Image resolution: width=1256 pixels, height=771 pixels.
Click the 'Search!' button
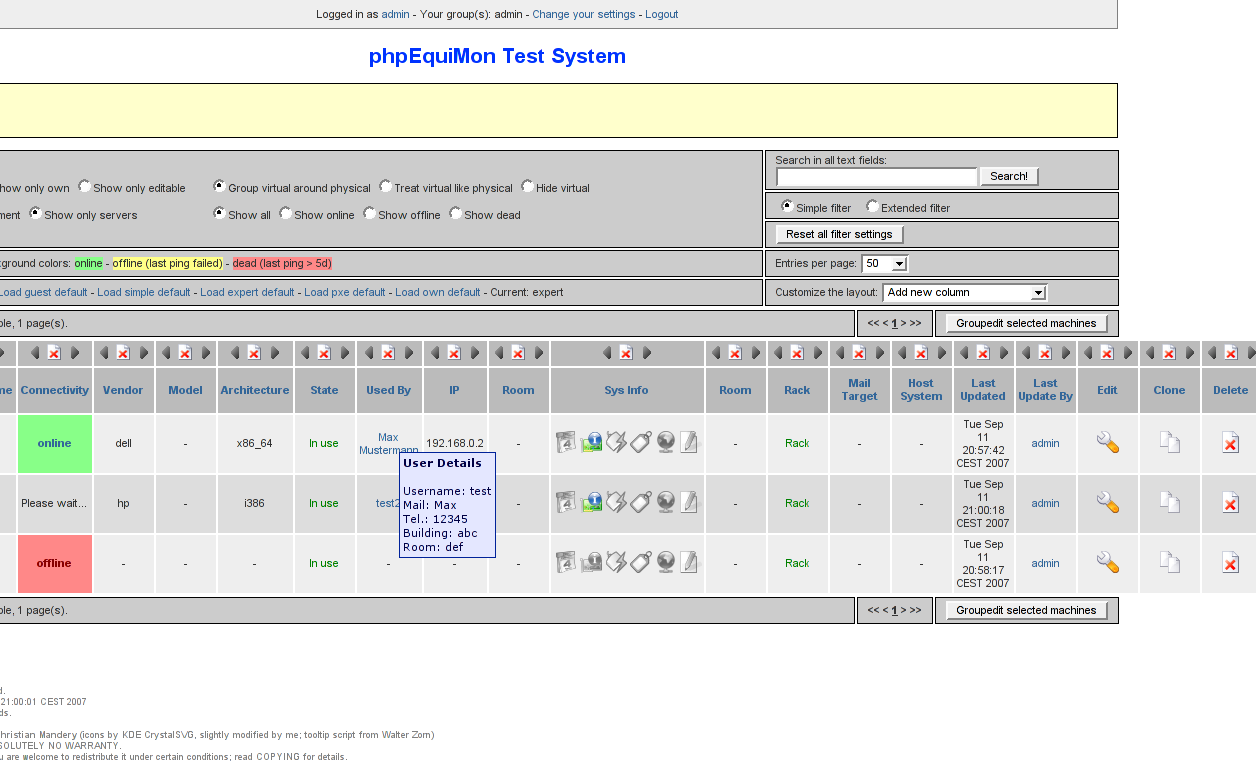(x=1009, y=177)
